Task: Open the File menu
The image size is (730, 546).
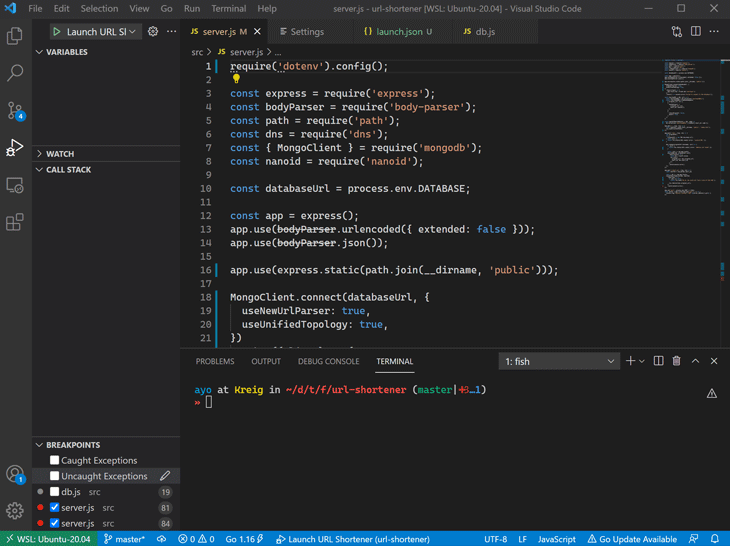Action: point(35,8)
